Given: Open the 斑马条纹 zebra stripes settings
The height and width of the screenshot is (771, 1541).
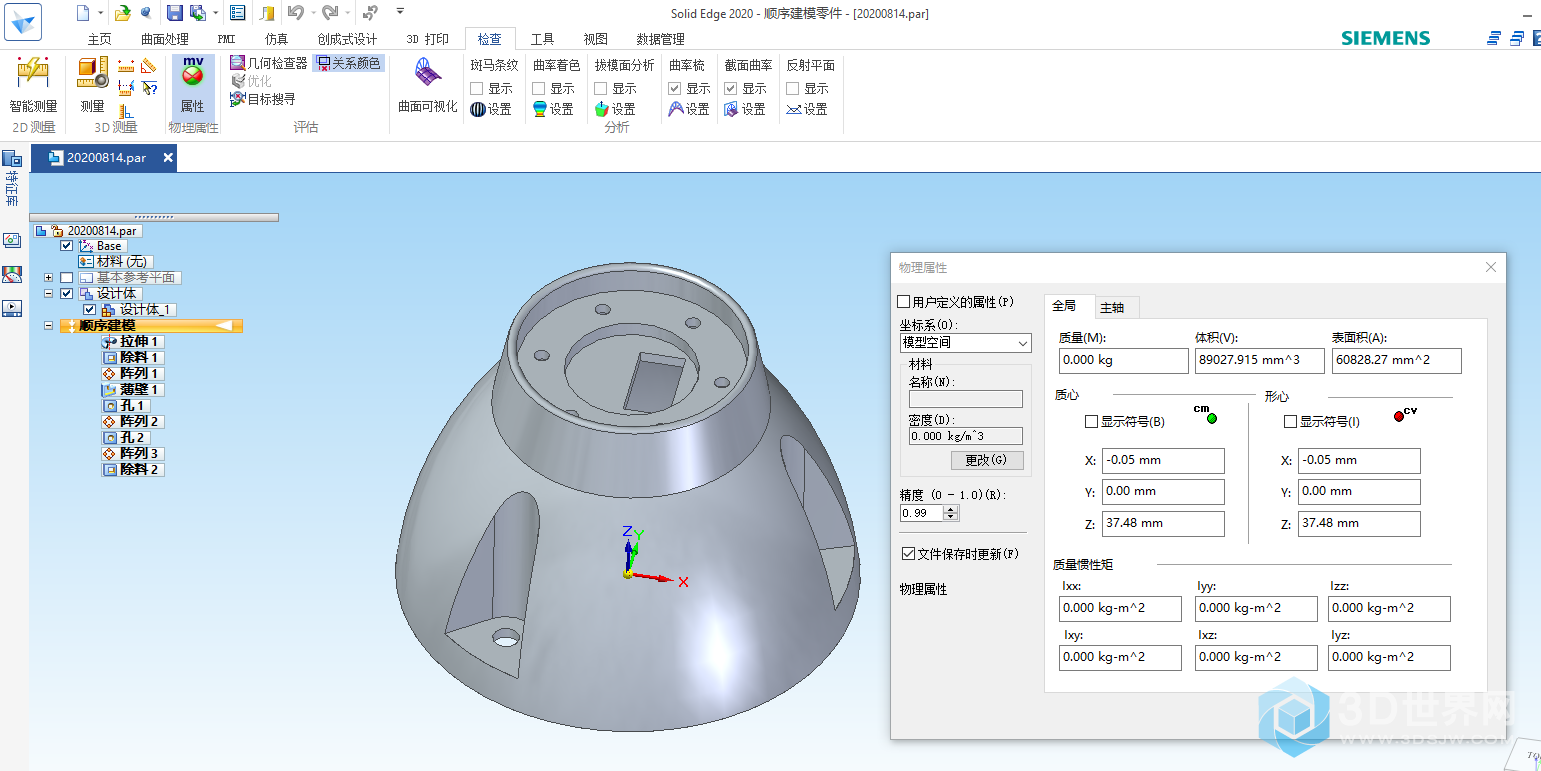Looking at the screenshot, I should [491, 109].
